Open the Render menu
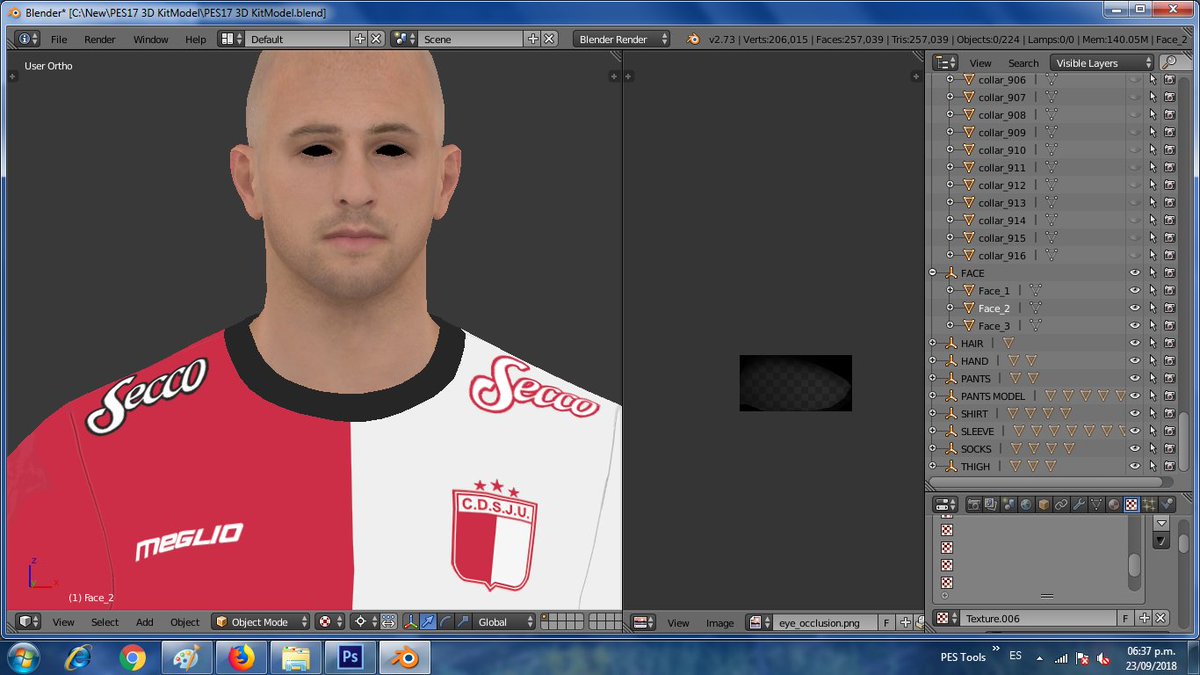 click(x=100, y=39)
